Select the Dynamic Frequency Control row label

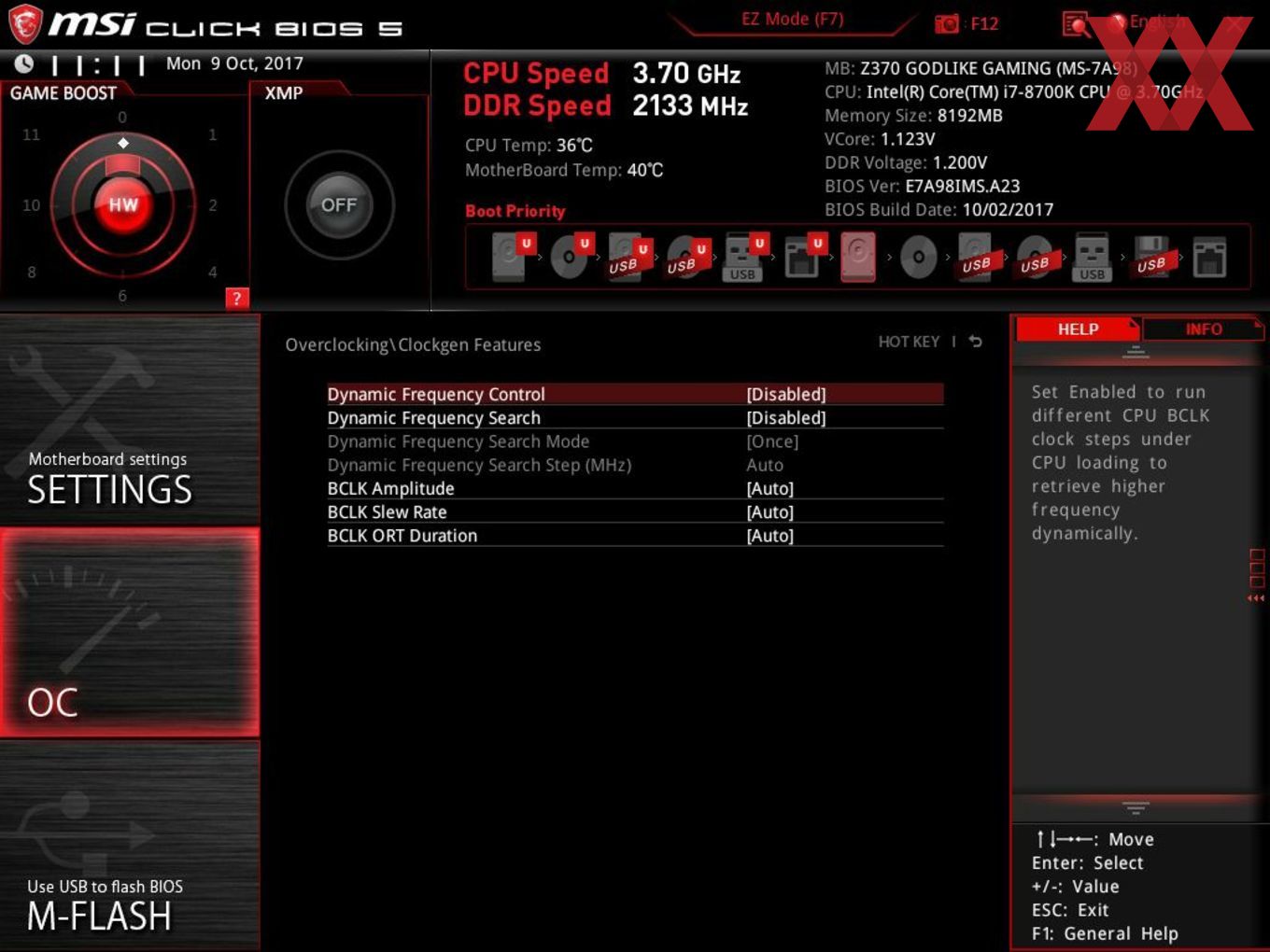pos(436,394)
